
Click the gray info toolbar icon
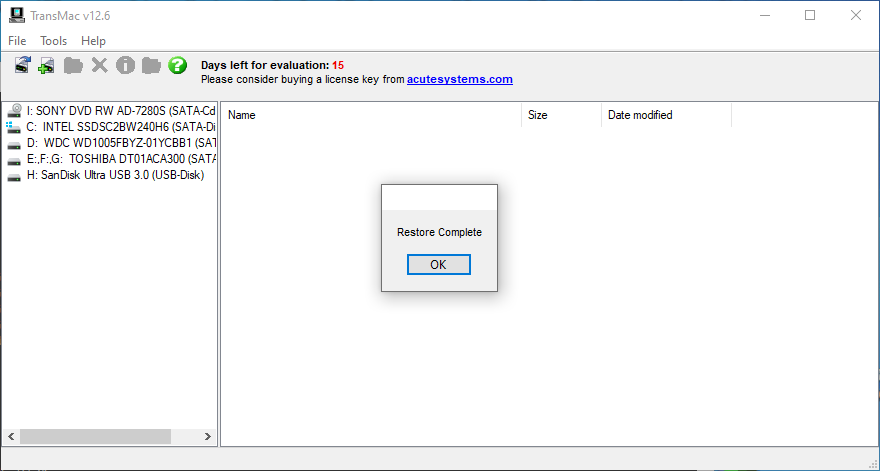coord(125,66)
